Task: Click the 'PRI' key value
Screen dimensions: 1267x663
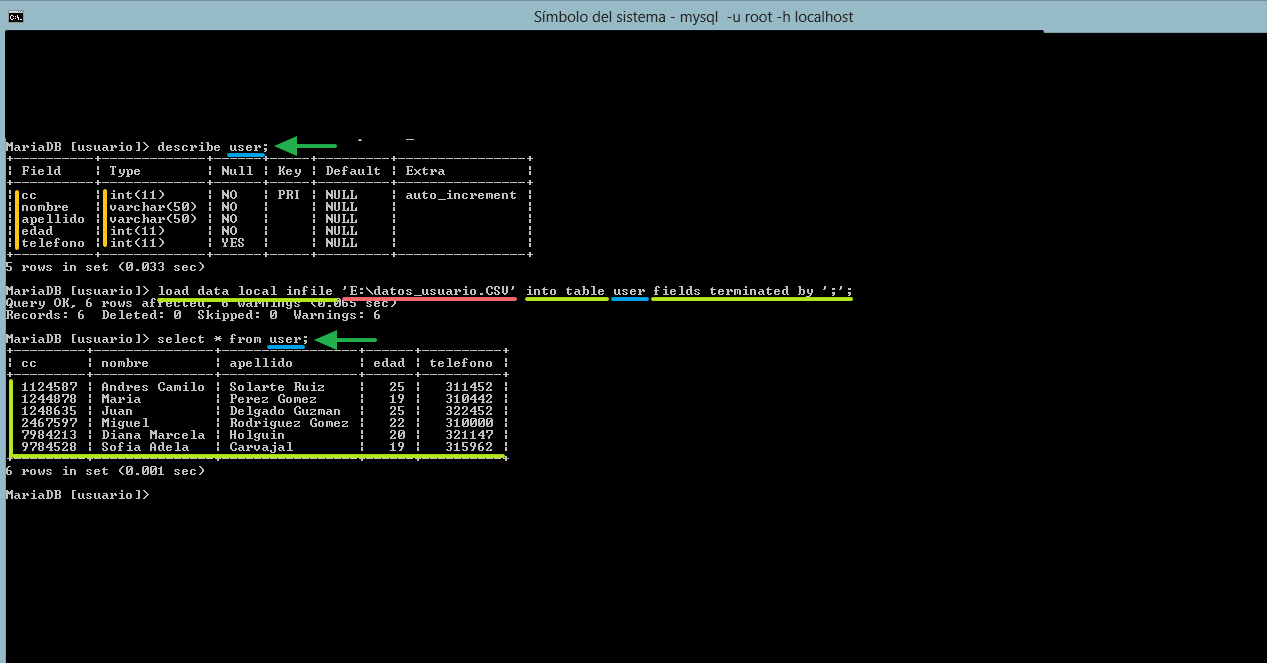Action: pyautogui.click(x=288, y=195)
